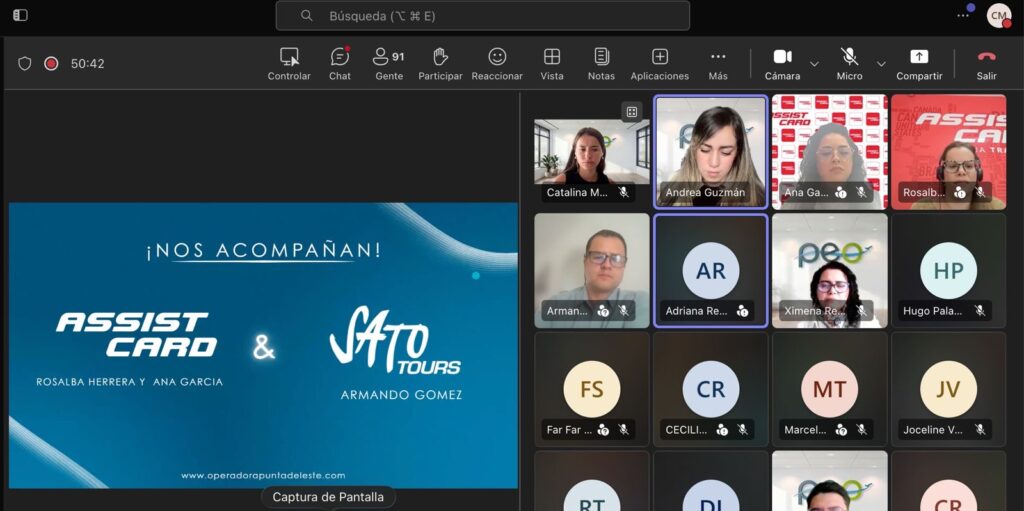Unmute the Micro microphone
Screen dimensions: 1024x511
(850, 64)
